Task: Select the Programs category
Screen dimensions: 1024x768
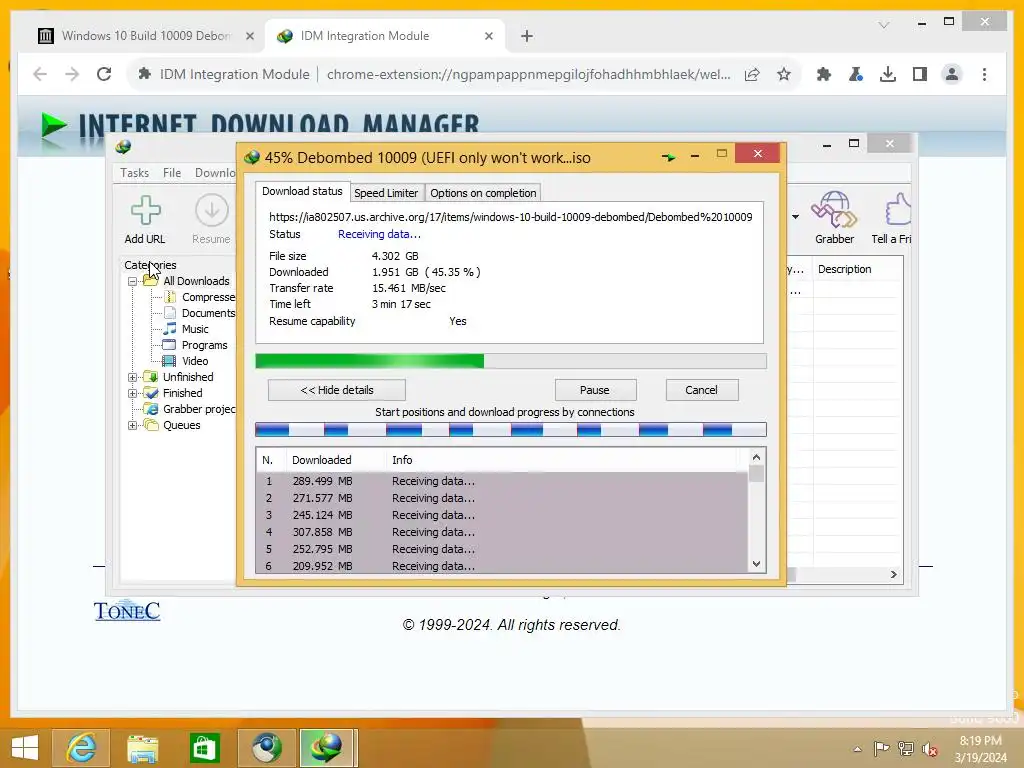Action: pos(195,345)
